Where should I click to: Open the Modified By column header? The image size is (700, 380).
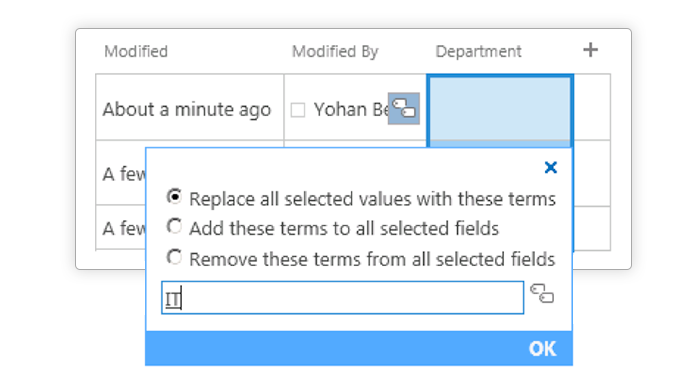pos(335,52)
